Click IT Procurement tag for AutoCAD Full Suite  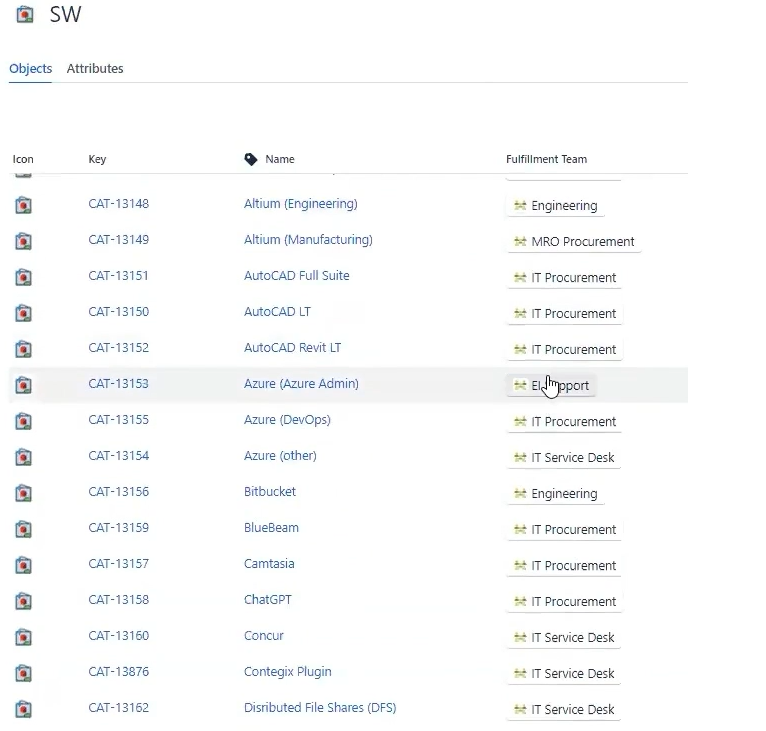565,278
